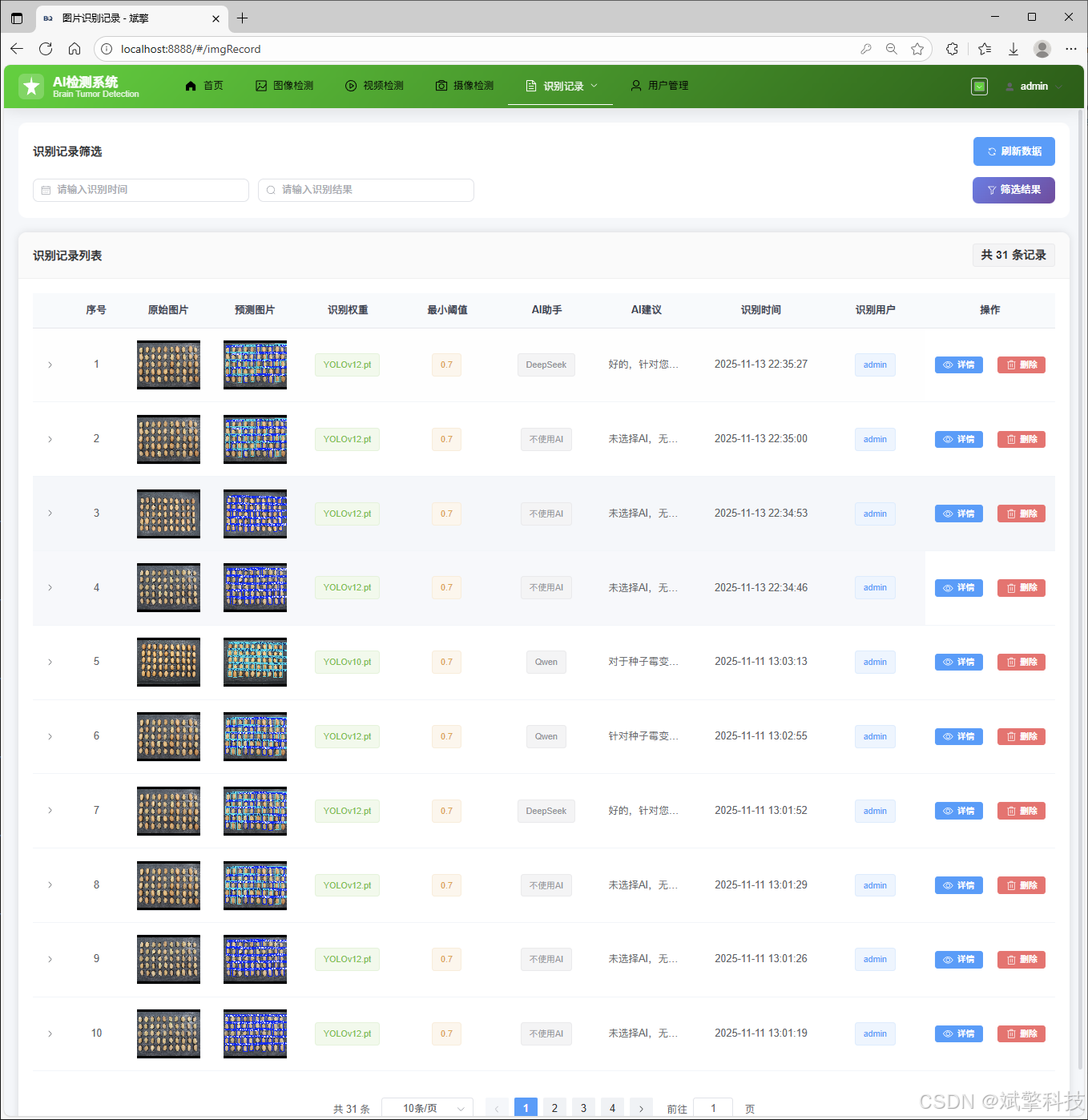Go to 首页 in navigation
This screenshot has height=1120, width=1088.
(204, 86)
